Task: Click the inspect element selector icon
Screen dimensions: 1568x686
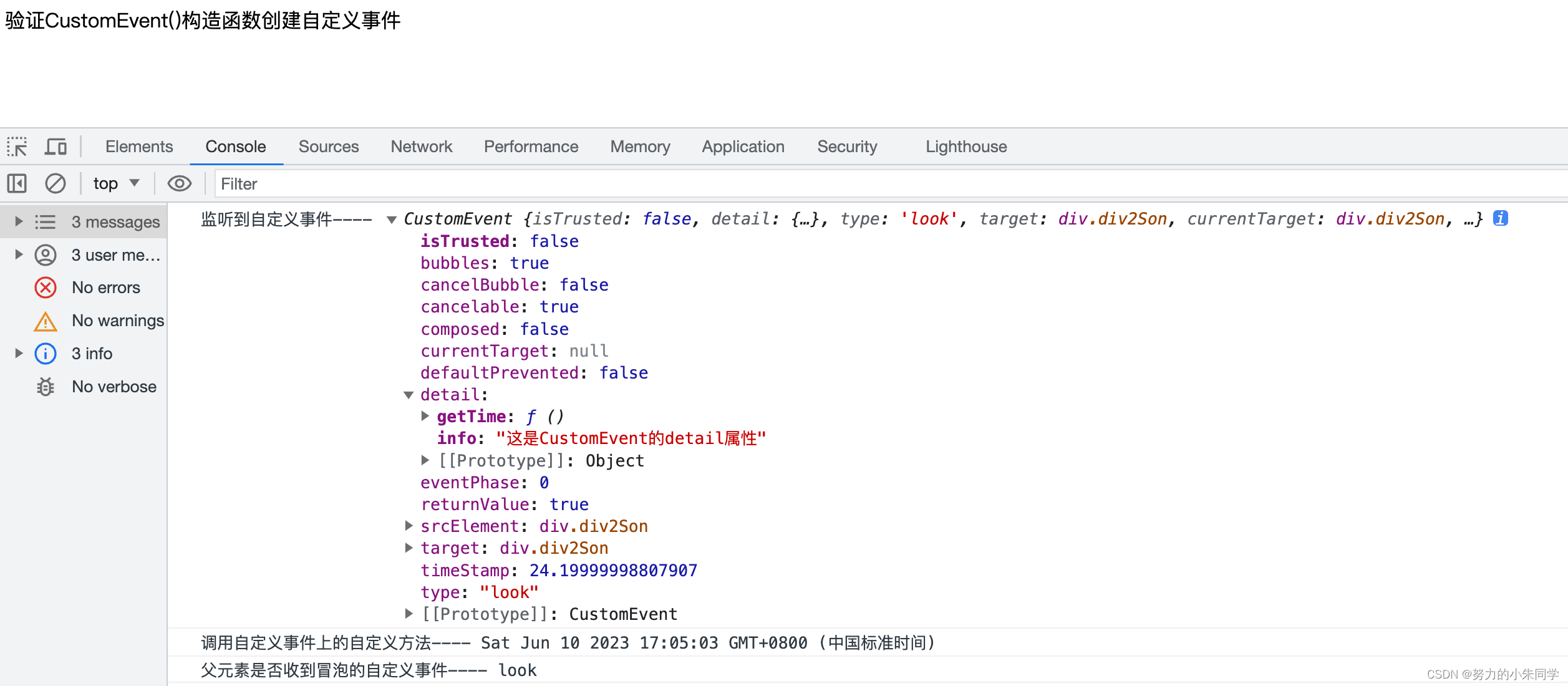Action: (x=17, y=147)
